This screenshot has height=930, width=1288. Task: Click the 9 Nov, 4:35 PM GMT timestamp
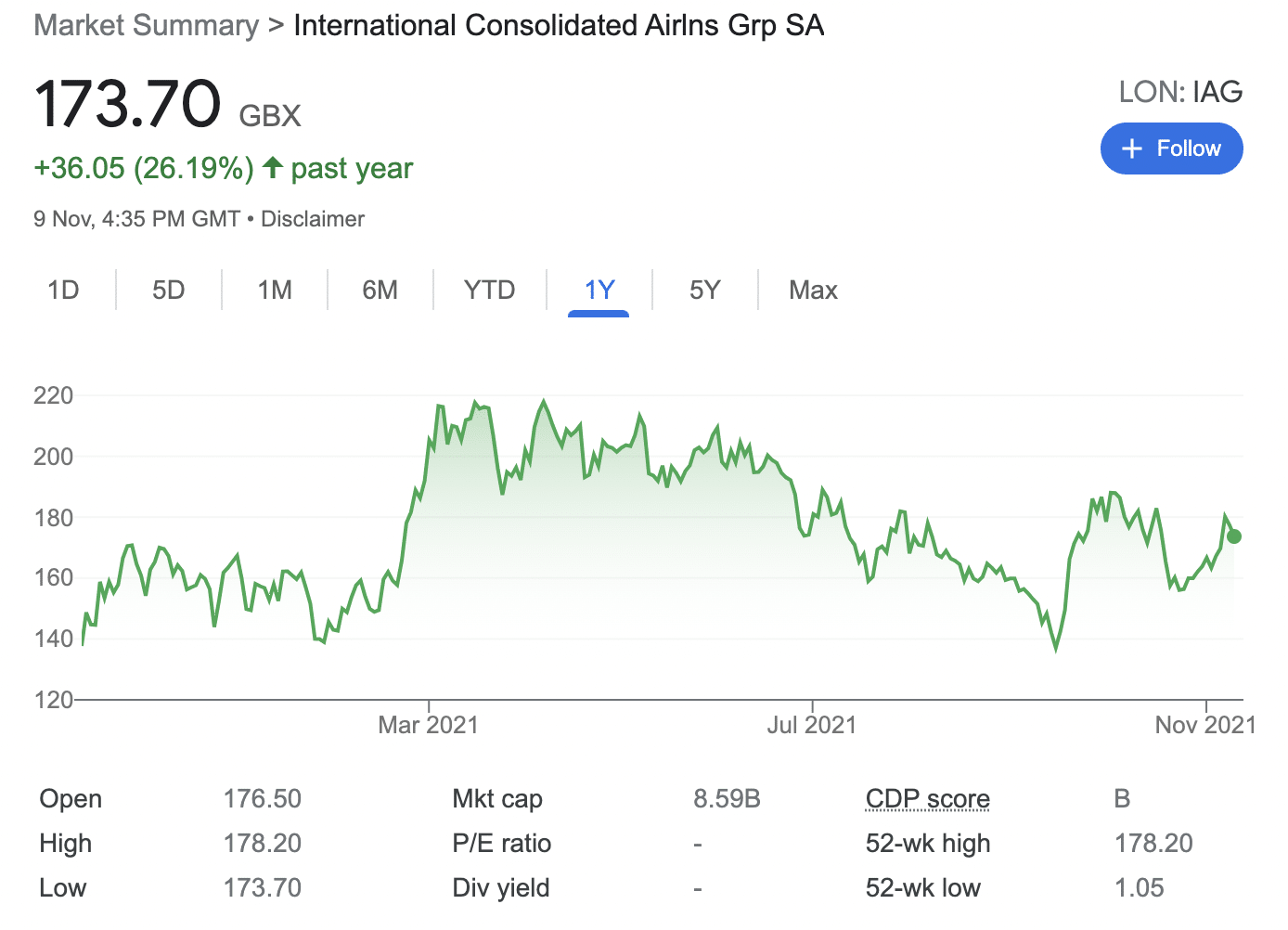point(136,219)
